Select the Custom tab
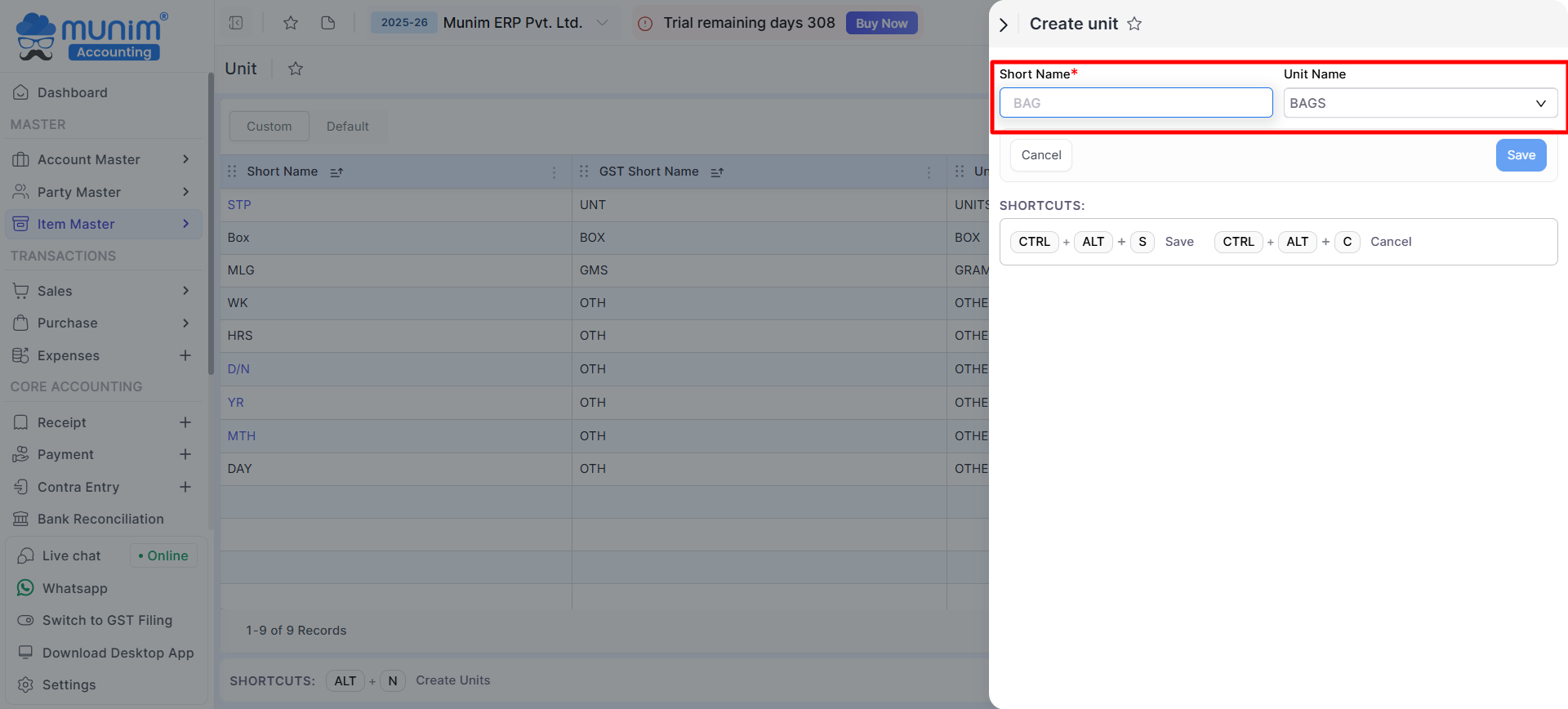This screenshot has width=1568, height=709. pos(269,127)
